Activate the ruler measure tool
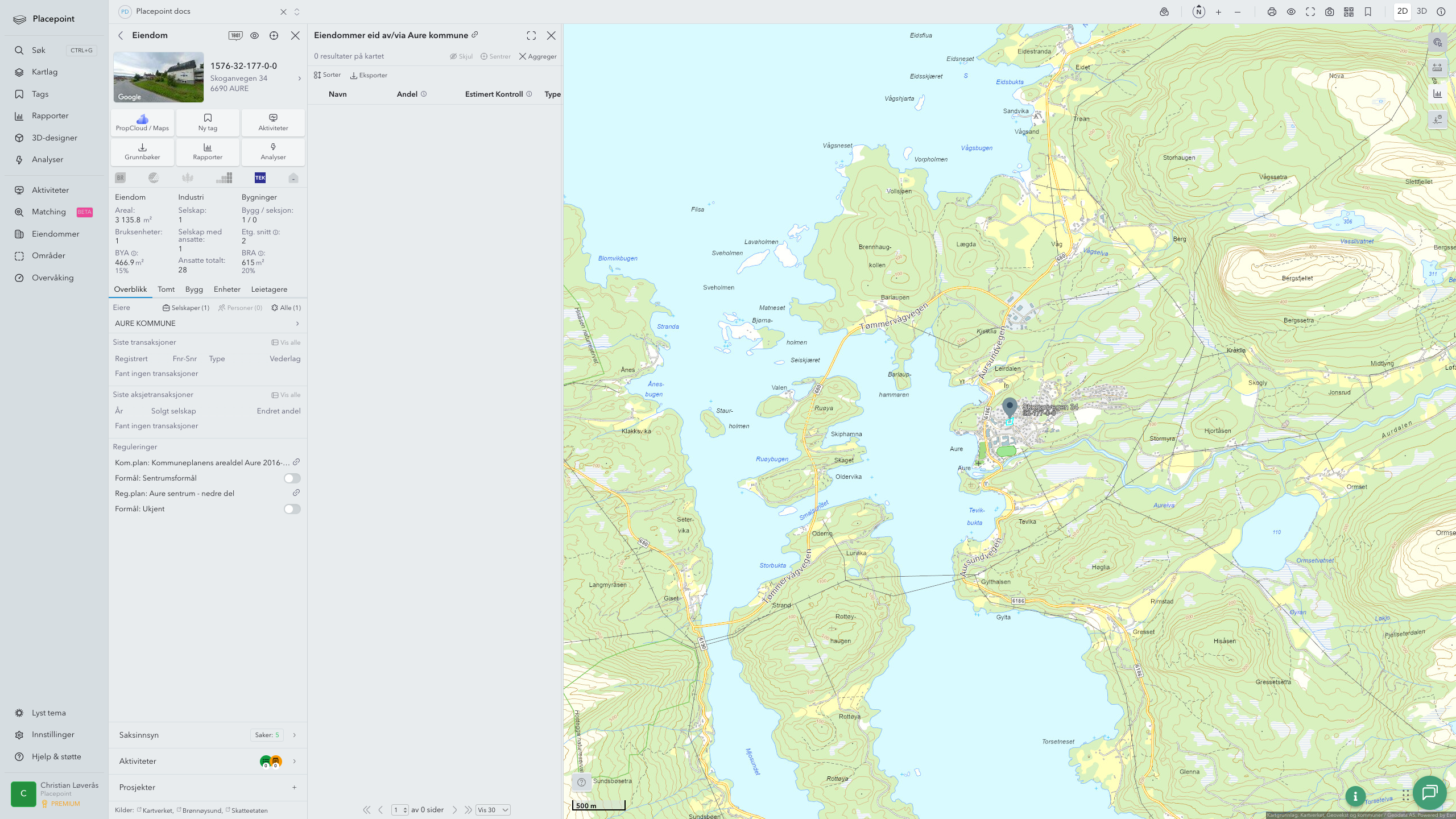Viewport: 1456px width, 819px height. pos(1437,68)
